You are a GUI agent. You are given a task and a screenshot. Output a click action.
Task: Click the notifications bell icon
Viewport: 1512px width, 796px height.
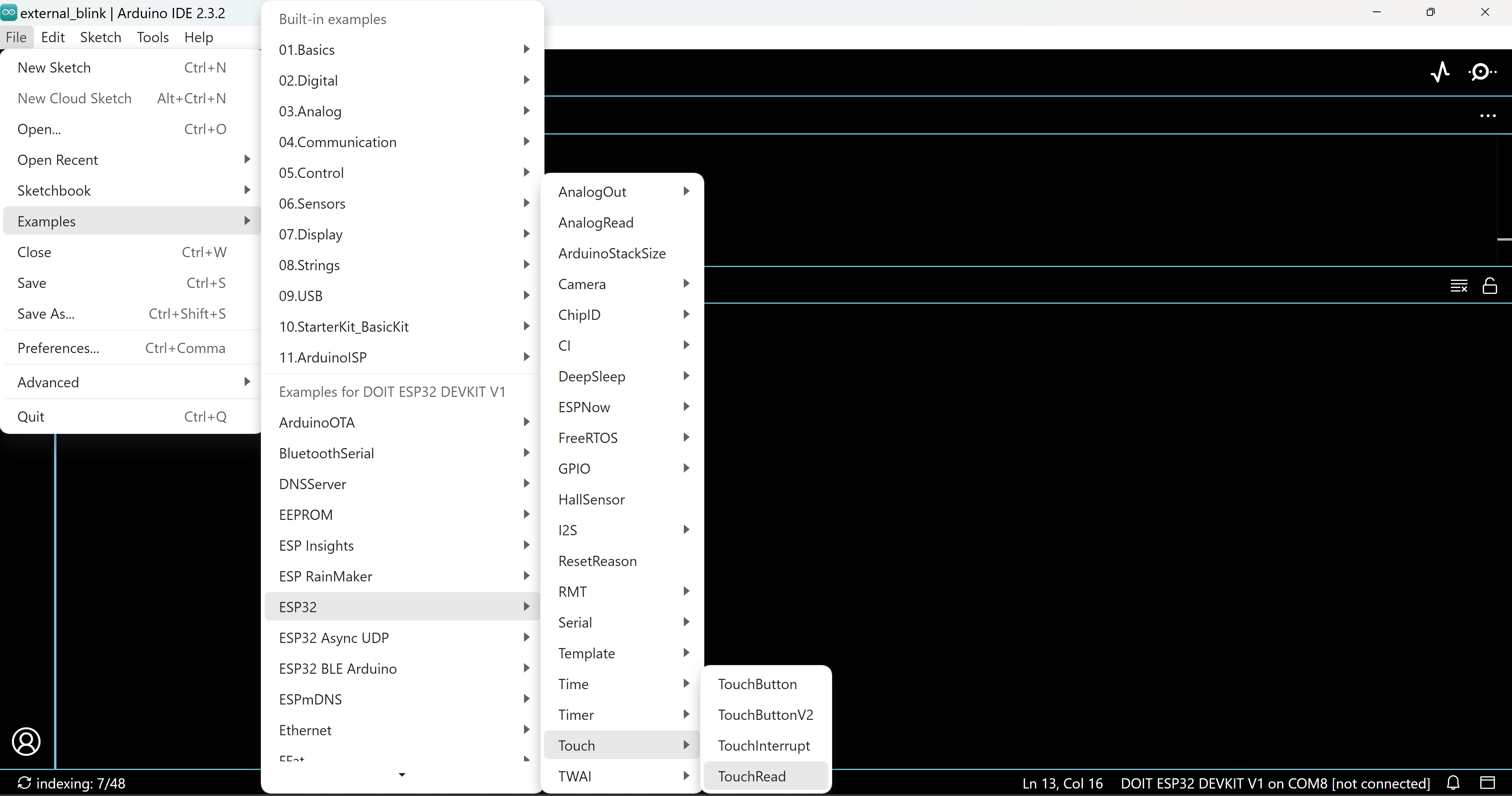(x=1453, y=783)
